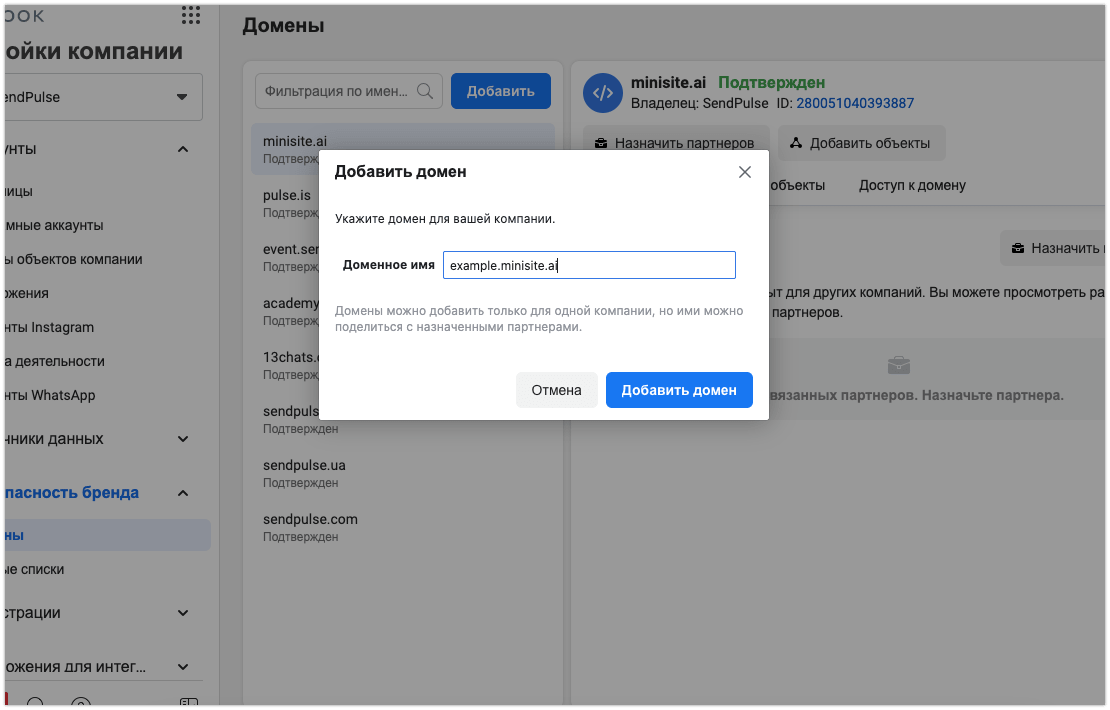Click the domain ID 280051040393887 link
The height and width of the screenshot is (710, 1110).
click(855, 103)
